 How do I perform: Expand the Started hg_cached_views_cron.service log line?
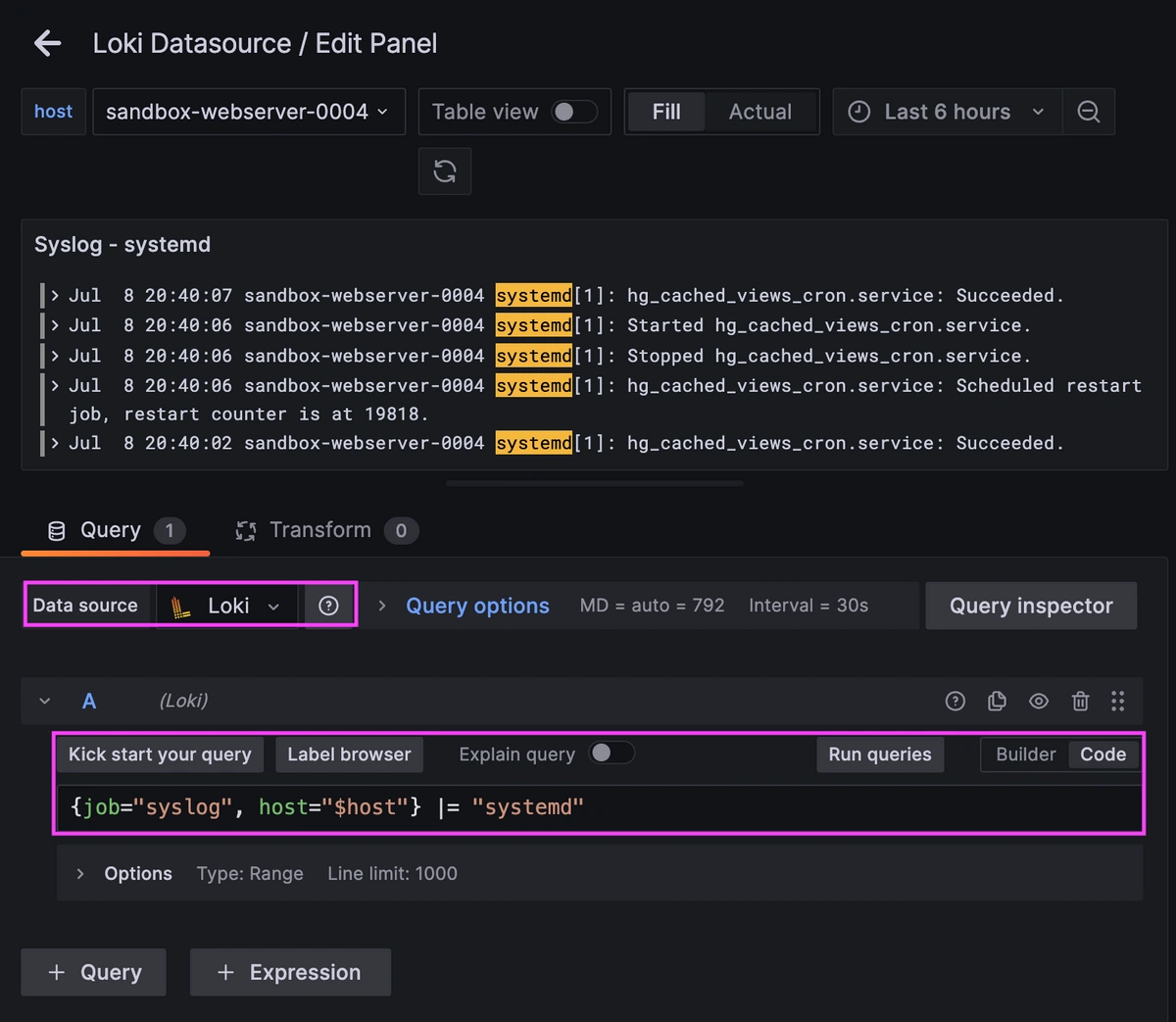(x=56, y=325)
